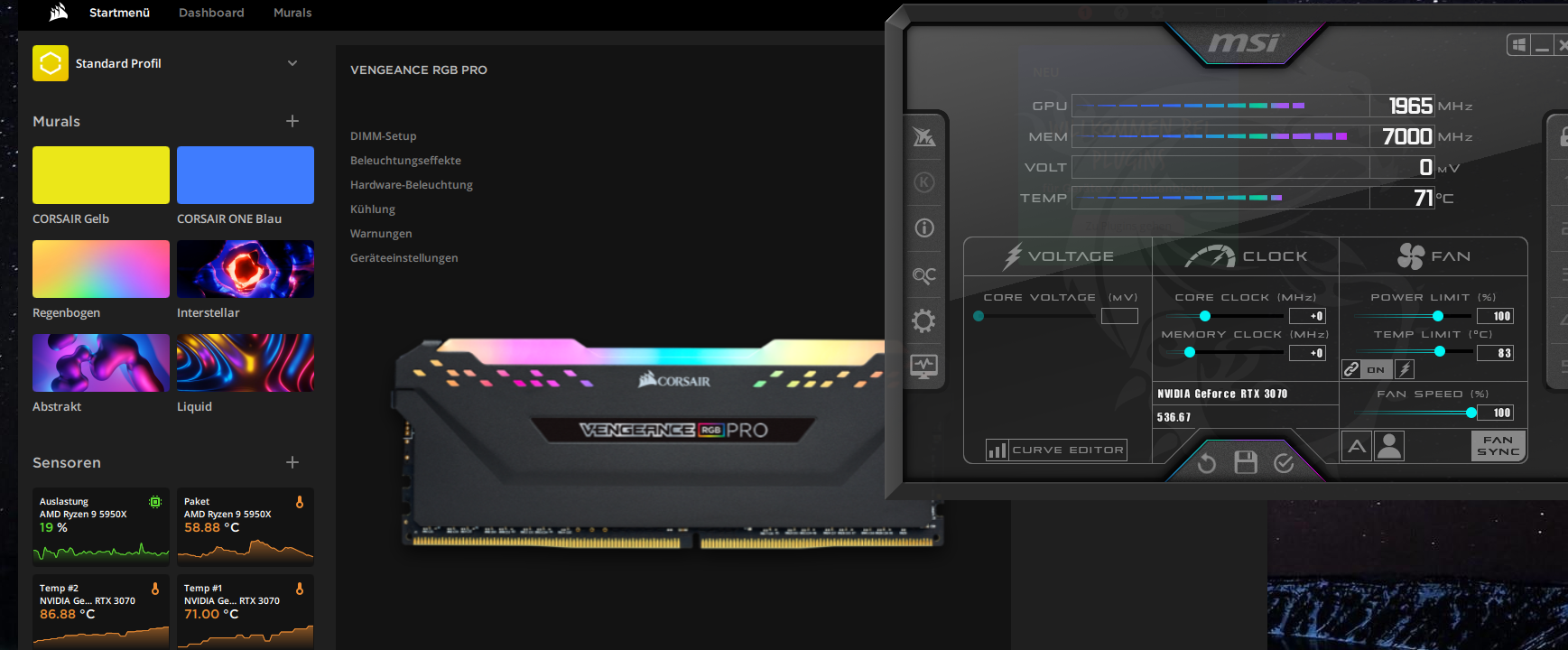Click the thermometer icon on the Paket sensor
The image size is (1568, 650).
[300, 502]
